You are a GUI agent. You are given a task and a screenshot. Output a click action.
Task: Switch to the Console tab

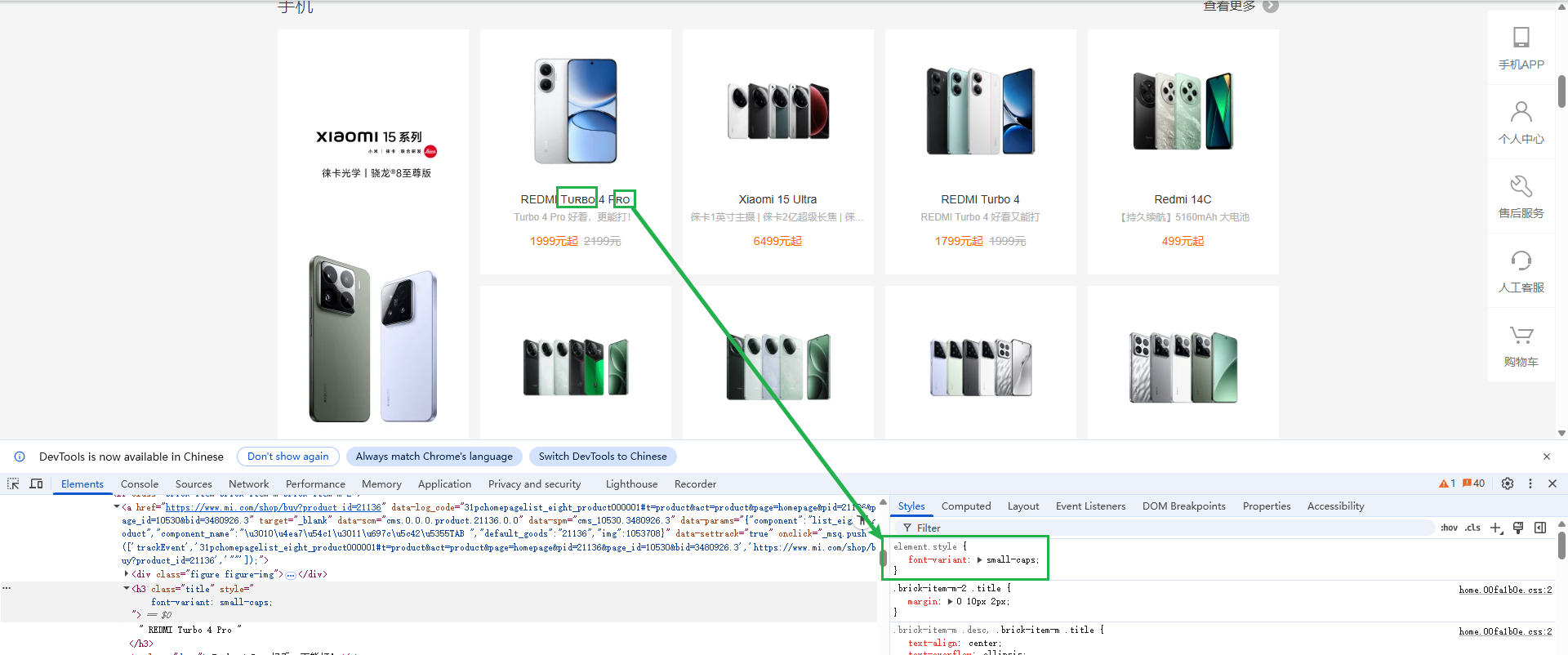tap(140, 483)
